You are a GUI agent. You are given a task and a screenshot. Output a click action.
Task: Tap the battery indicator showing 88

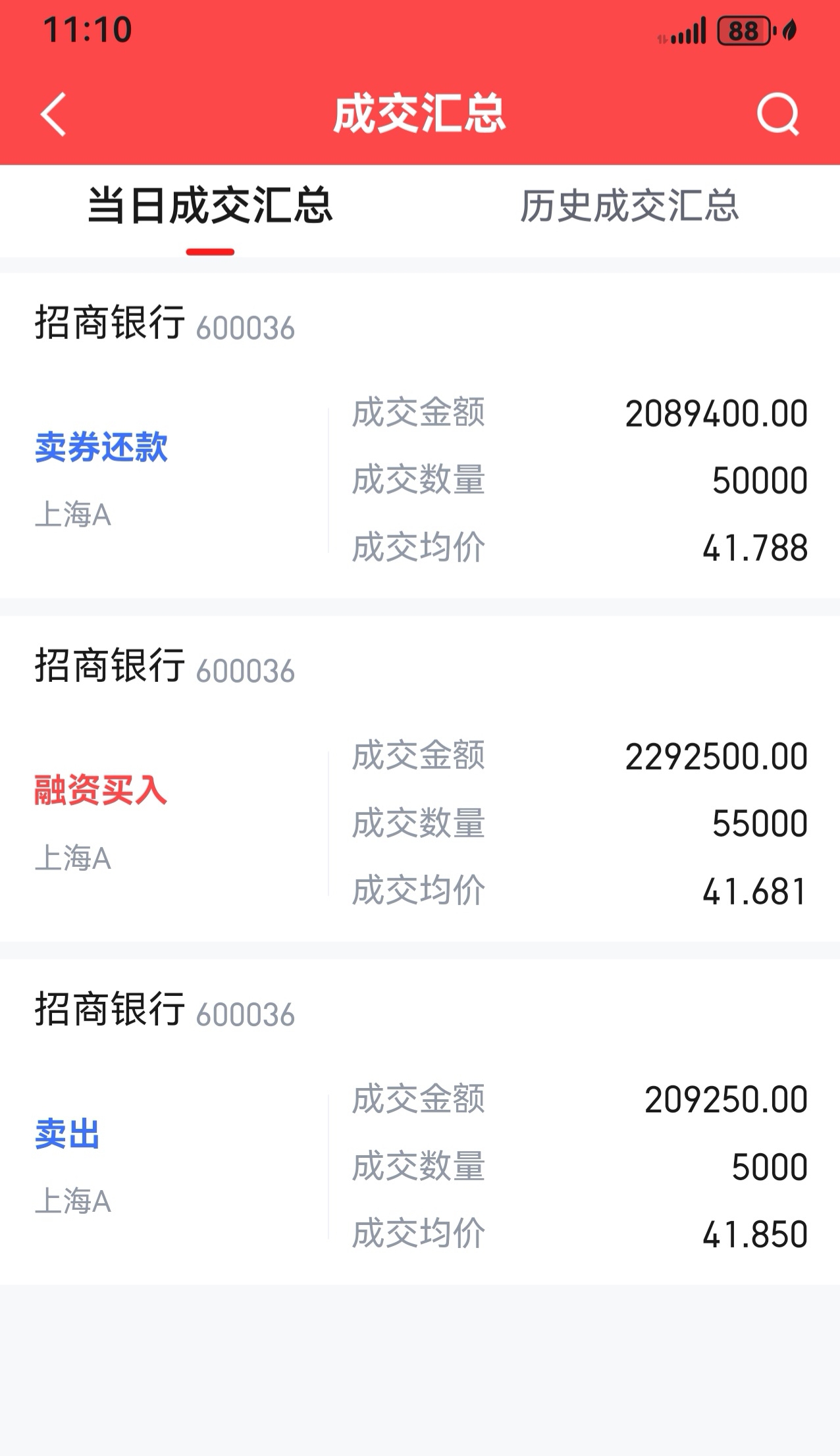tap(745, 31)
